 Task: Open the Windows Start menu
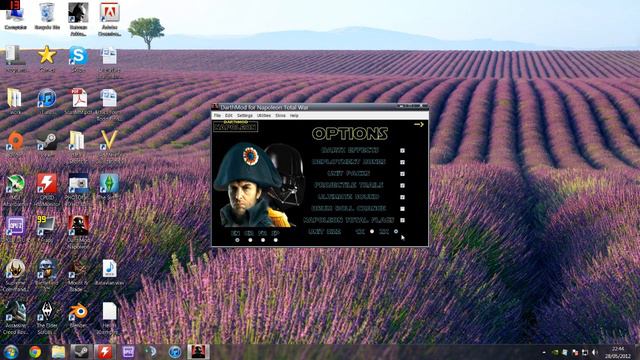click(11, 352)
